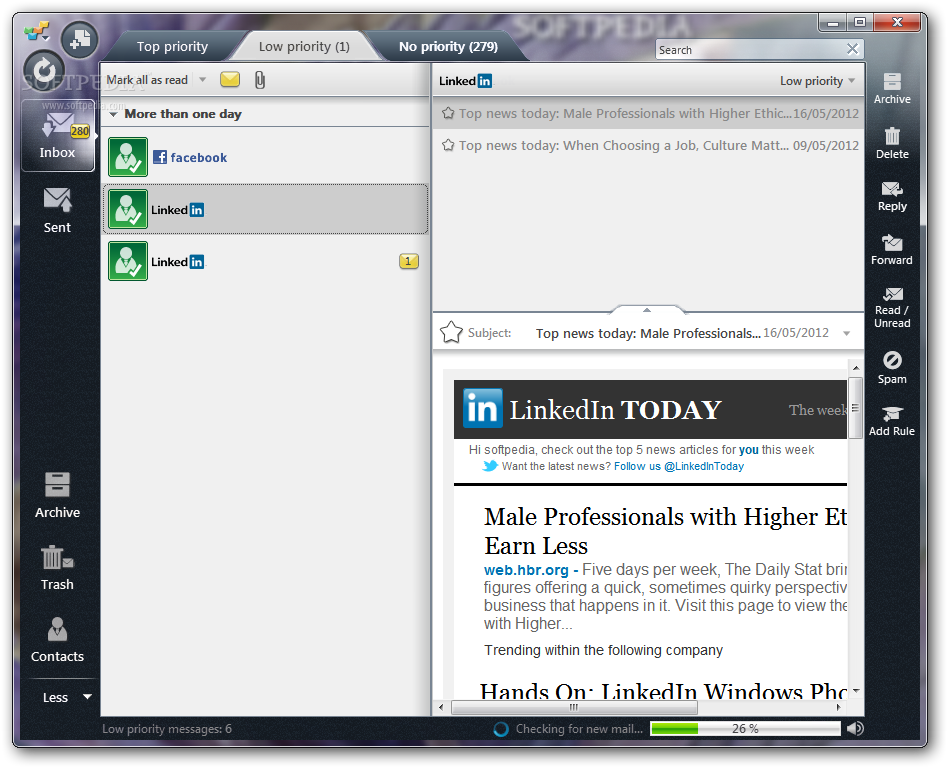Viewport: 948px width, 768px height.
Task: Filter messages with attachments paperclip icon
Action: pos(259,80)
